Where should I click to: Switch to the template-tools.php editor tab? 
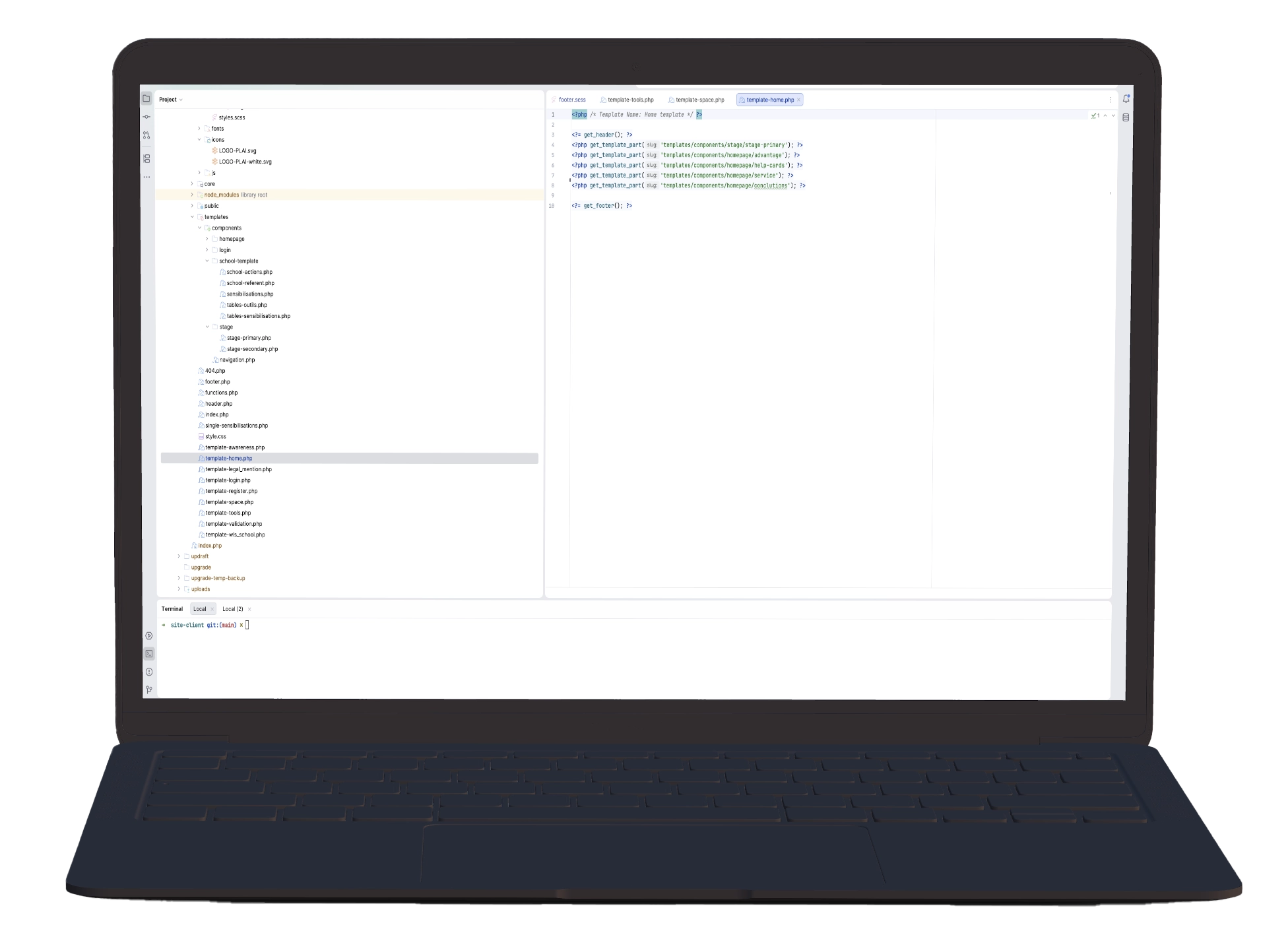click(626, 100)
